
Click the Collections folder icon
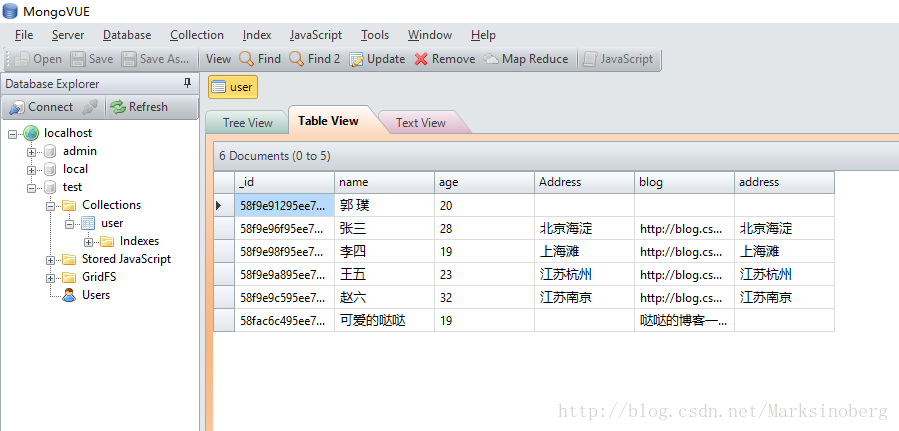click(69, 205)
